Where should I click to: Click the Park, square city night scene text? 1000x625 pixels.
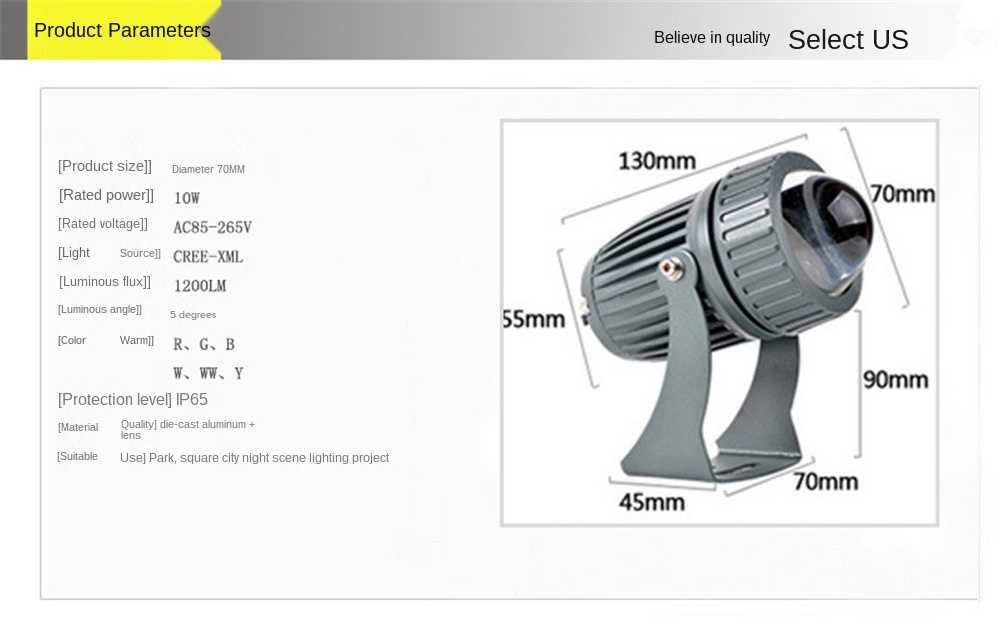(x=268, y=458)
